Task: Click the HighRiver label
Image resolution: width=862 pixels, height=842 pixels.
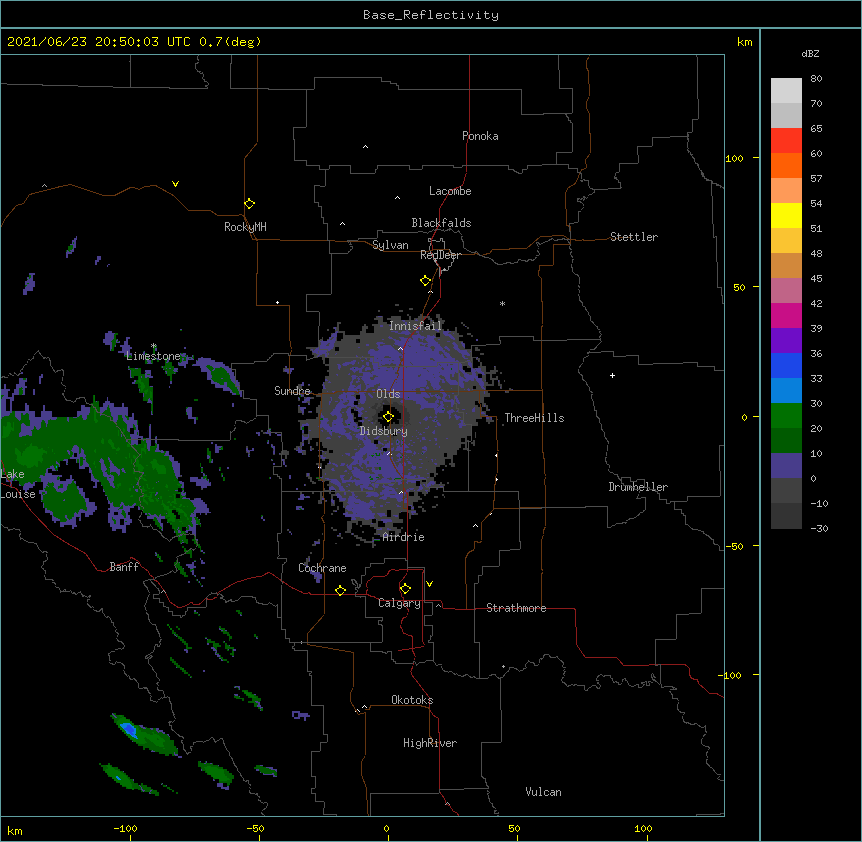Action: click(x=430, y=743)
